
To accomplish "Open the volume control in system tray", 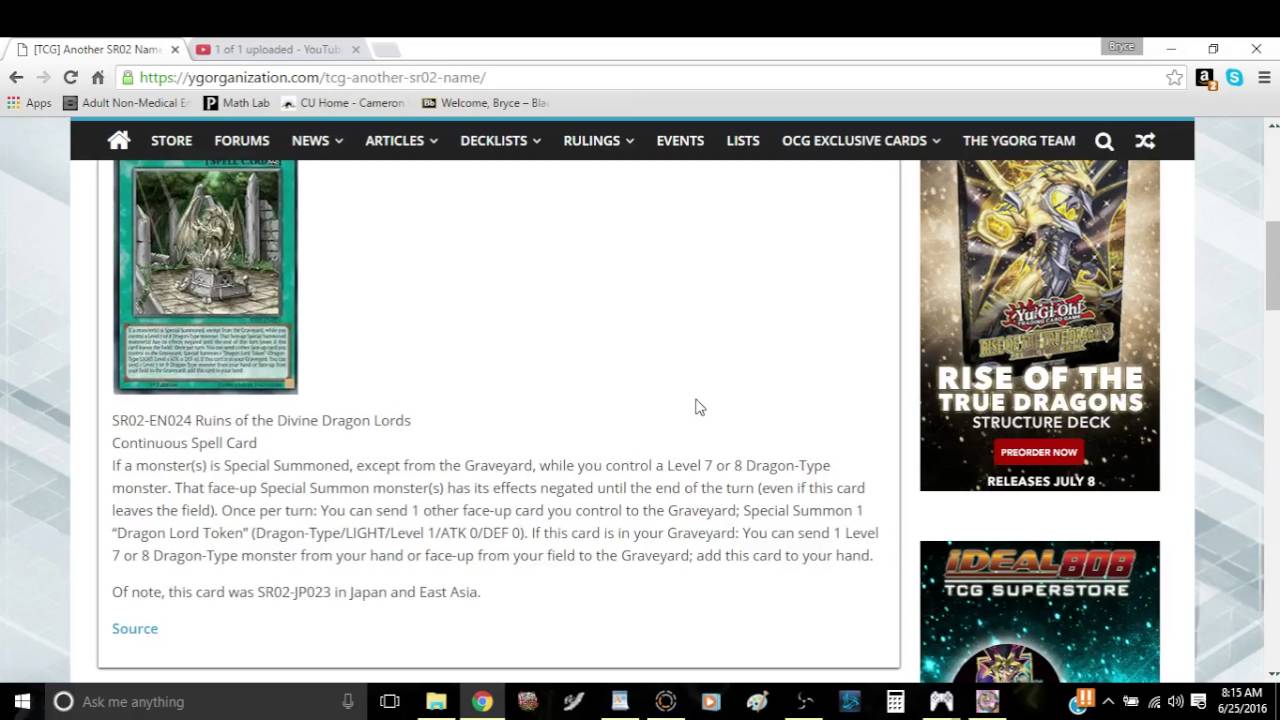I will pyautogui.click(x=1175, y=701).
